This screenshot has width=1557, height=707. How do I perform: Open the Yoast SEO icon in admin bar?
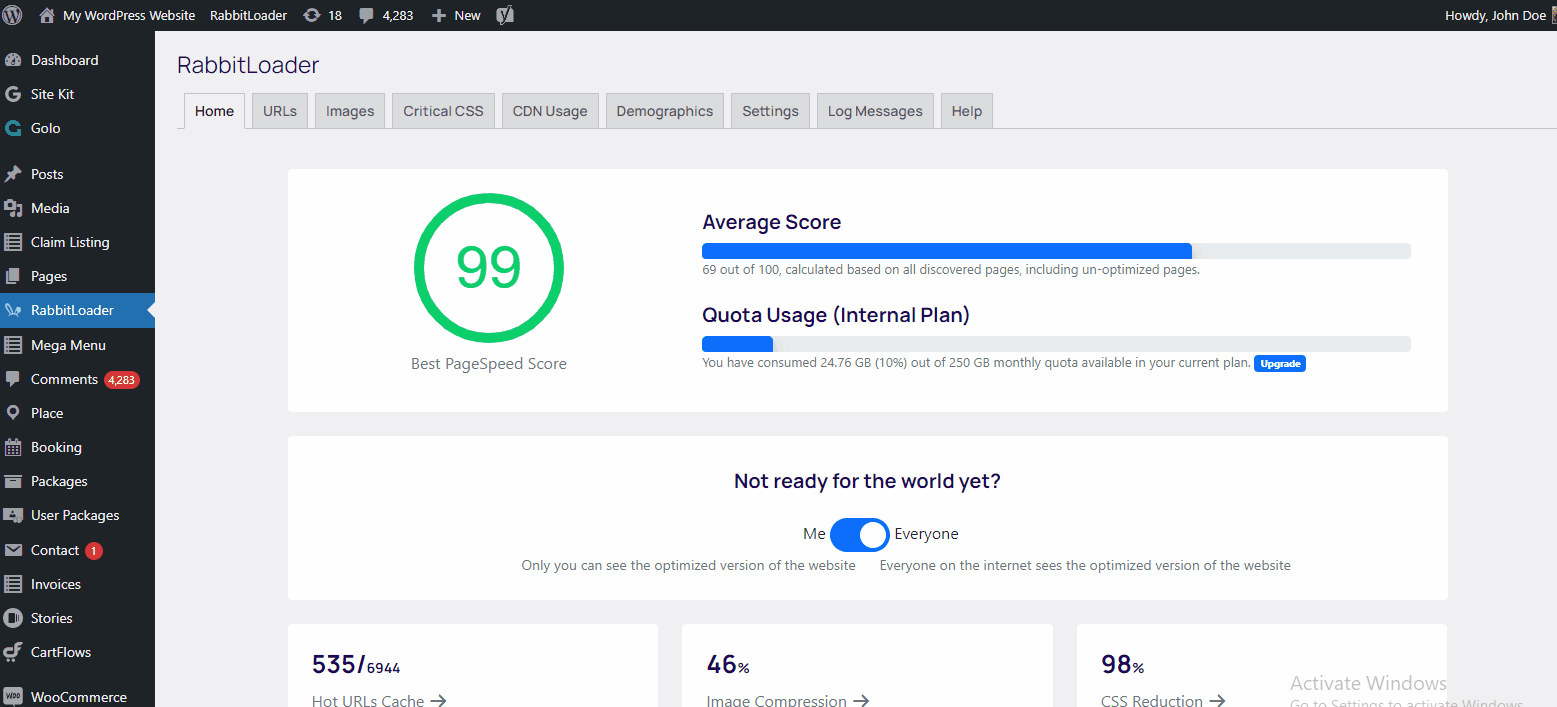(x=505, y=15)
